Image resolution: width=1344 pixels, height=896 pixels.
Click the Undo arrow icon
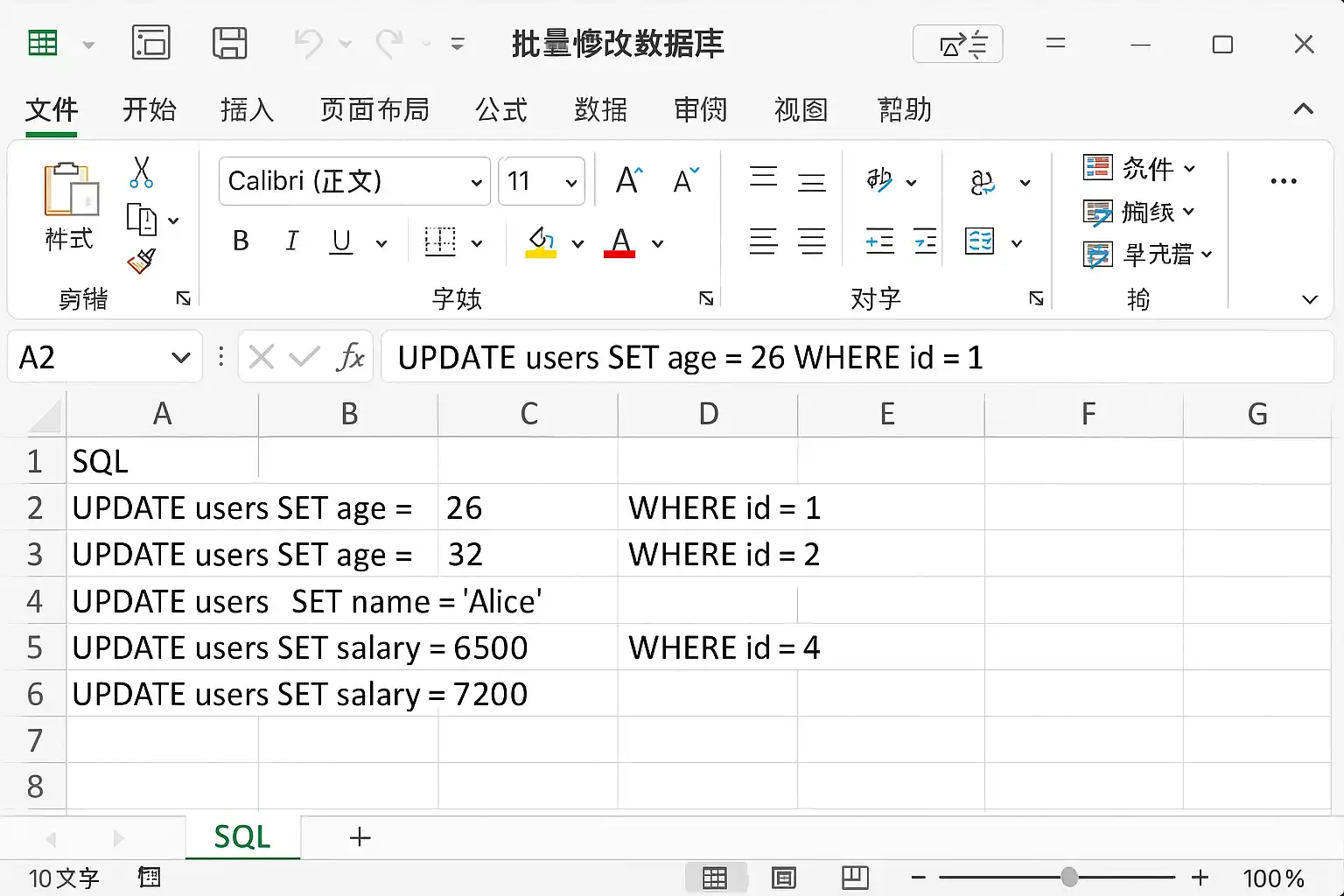coord(309,43)
